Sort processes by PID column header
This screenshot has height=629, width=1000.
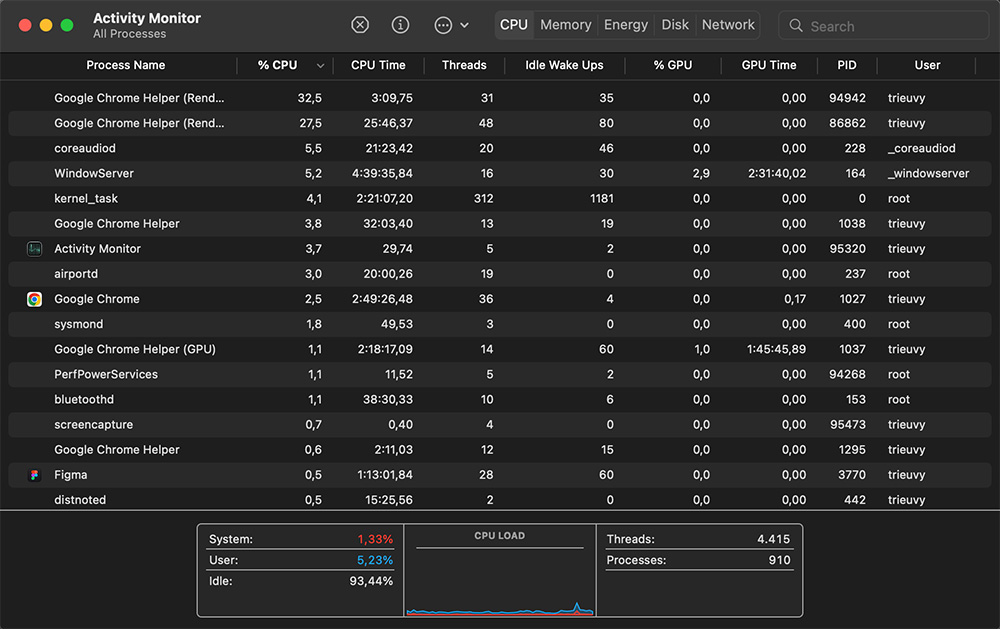coord(847,65)
